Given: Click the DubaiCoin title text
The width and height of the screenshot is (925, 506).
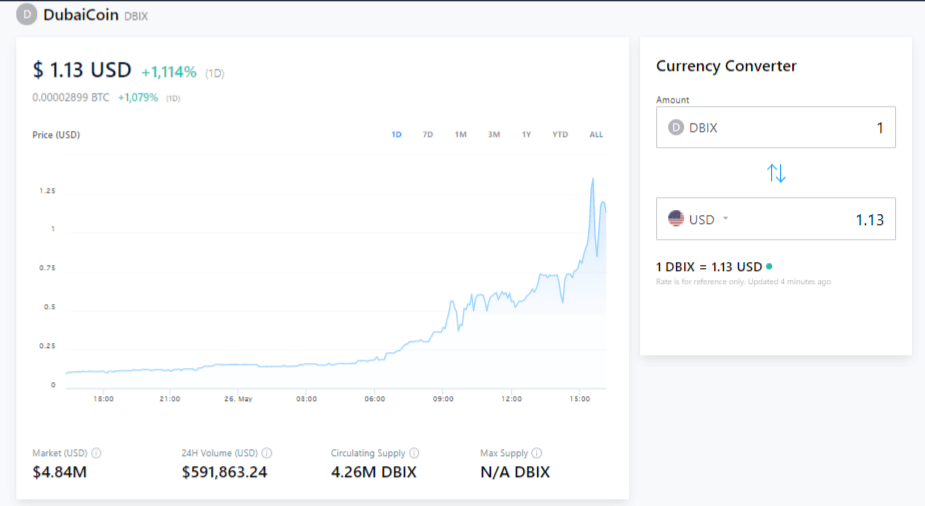Looking at the screenshot, I should (81, 15).
